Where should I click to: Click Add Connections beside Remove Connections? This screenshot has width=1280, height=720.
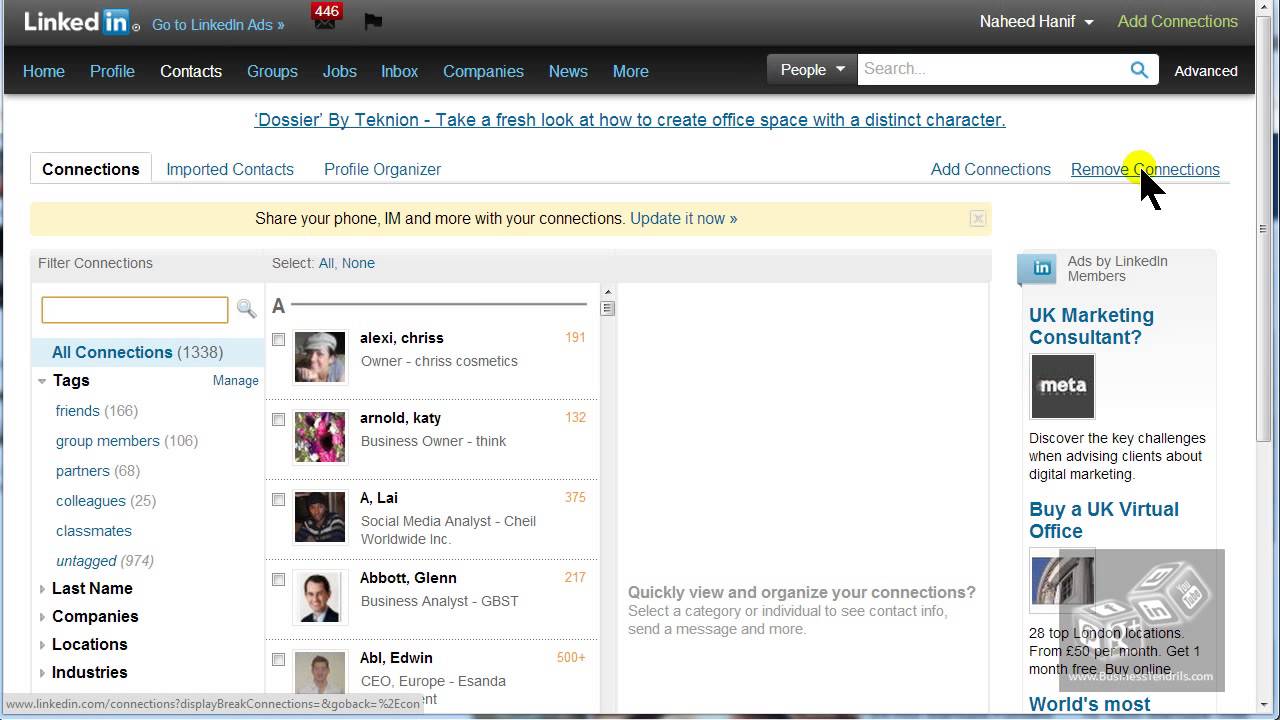point(990,169)
